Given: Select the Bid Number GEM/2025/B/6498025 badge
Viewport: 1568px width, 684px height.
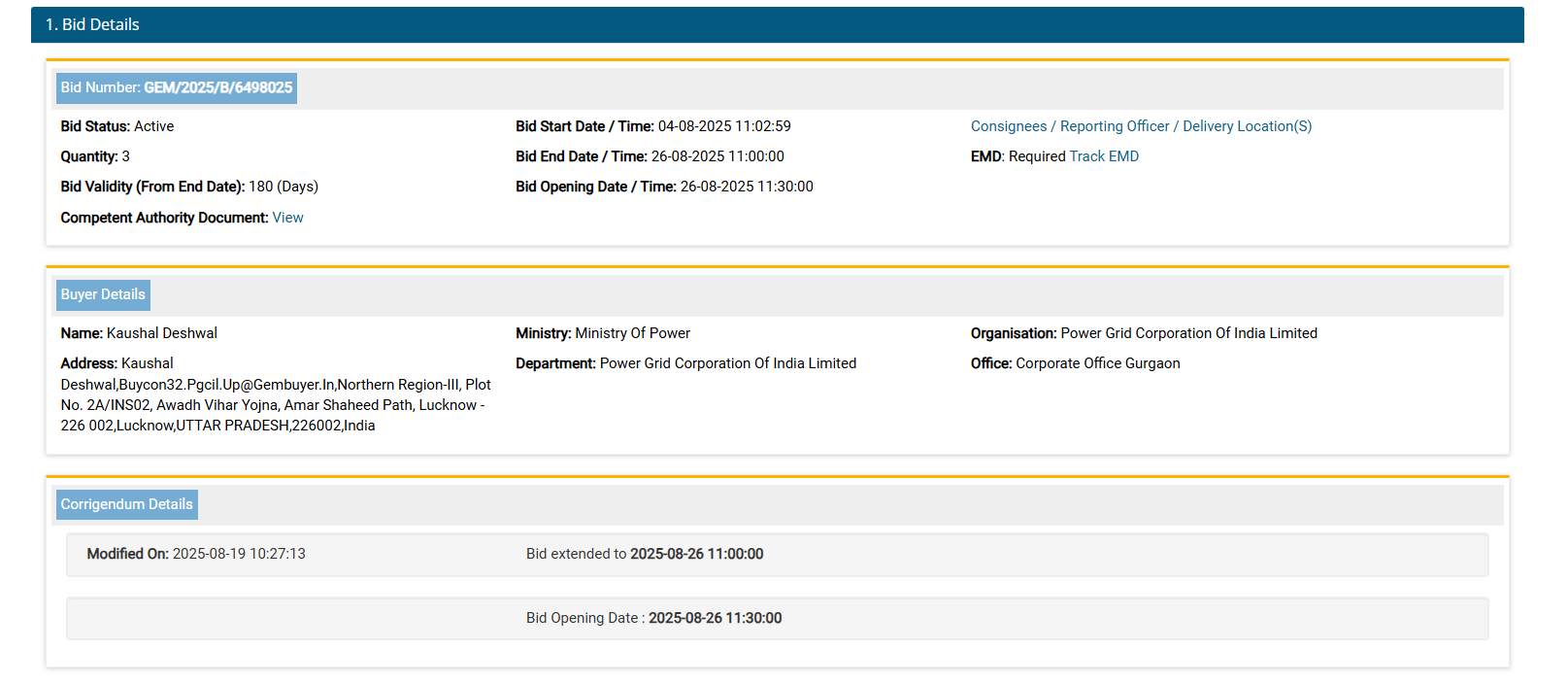Looking at the screenshot, I should [177, 87].
